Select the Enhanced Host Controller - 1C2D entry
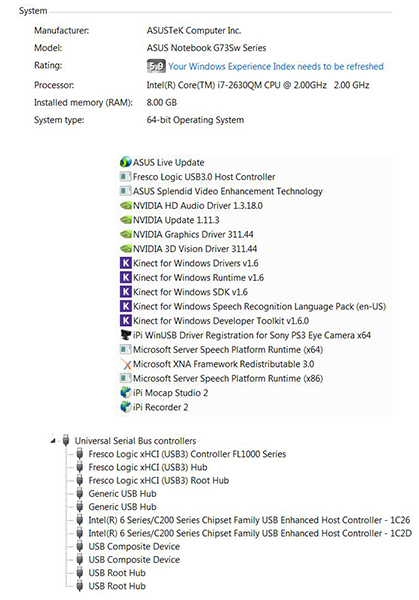The width and height of the screenshot is (419, 600). 250,533
